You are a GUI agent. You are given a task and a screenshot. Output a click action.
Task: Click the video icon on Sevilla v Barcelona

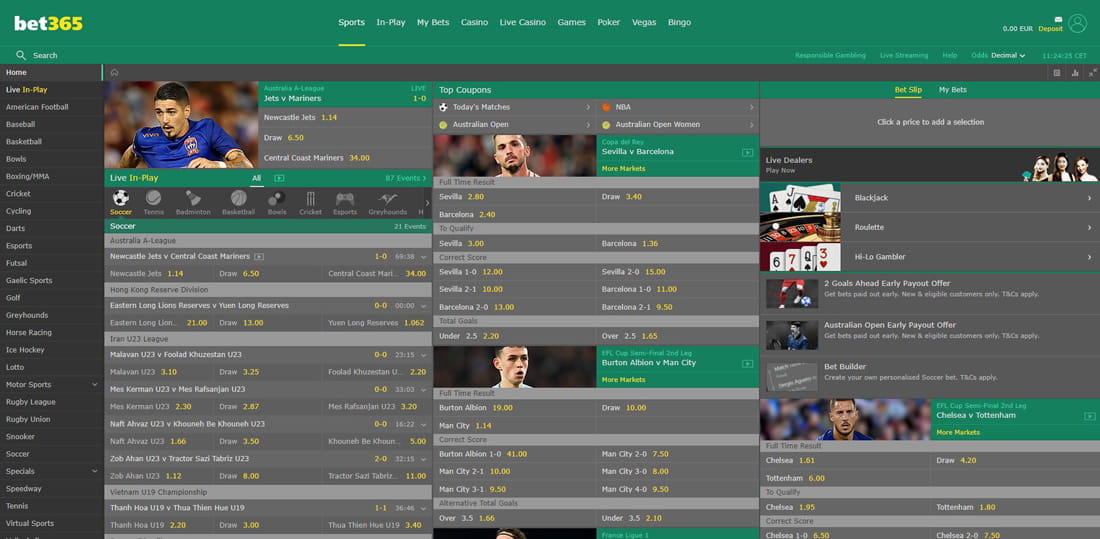point(747,152)
